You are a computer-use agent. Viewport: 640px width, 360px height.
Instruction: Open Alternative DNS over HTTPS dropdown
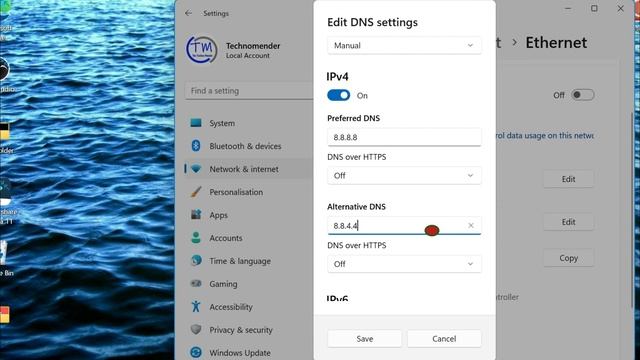click(404, 264)
